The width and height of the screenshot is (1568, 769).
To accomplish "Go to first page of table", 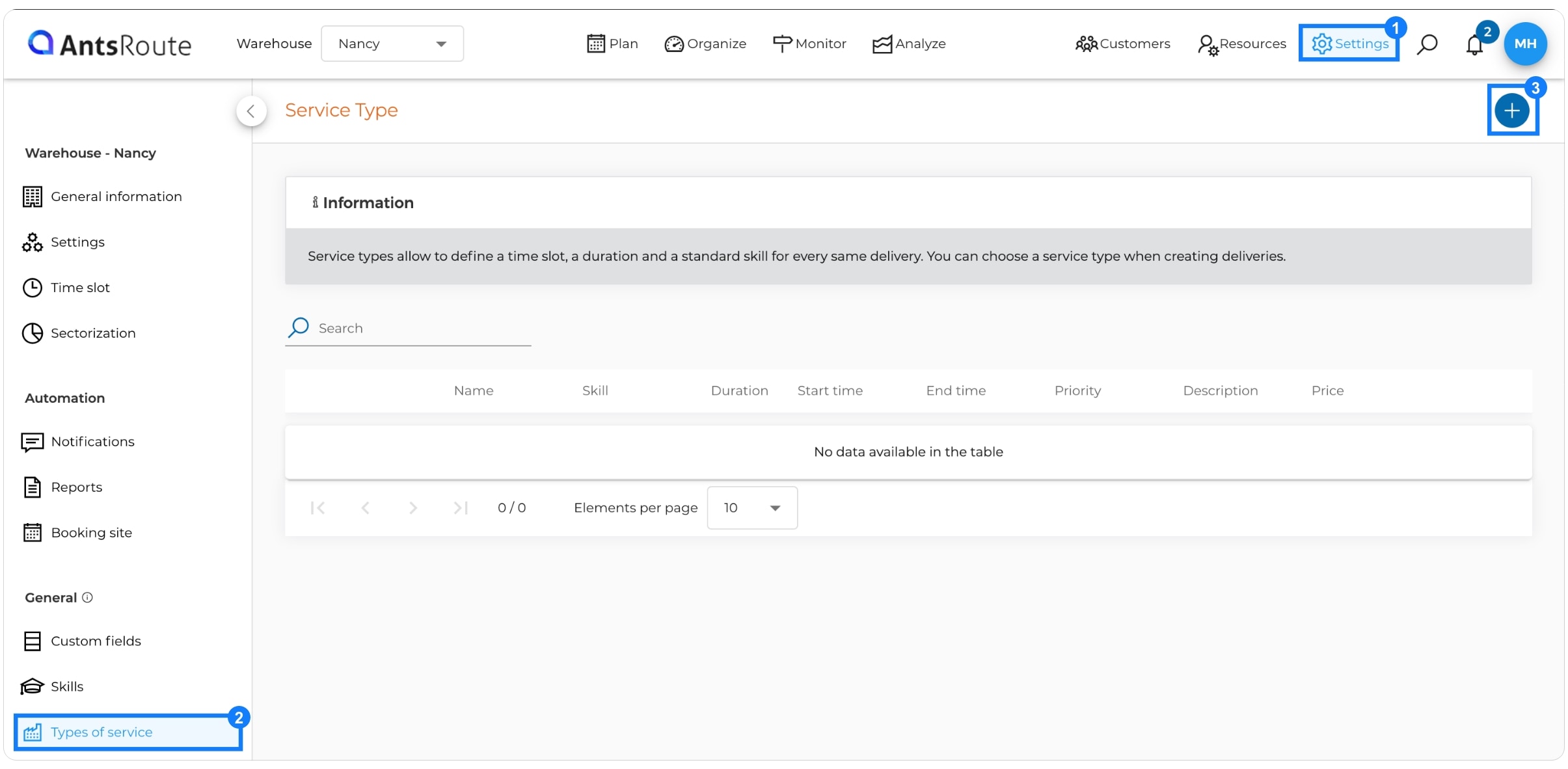I will (x=318, y=508).
